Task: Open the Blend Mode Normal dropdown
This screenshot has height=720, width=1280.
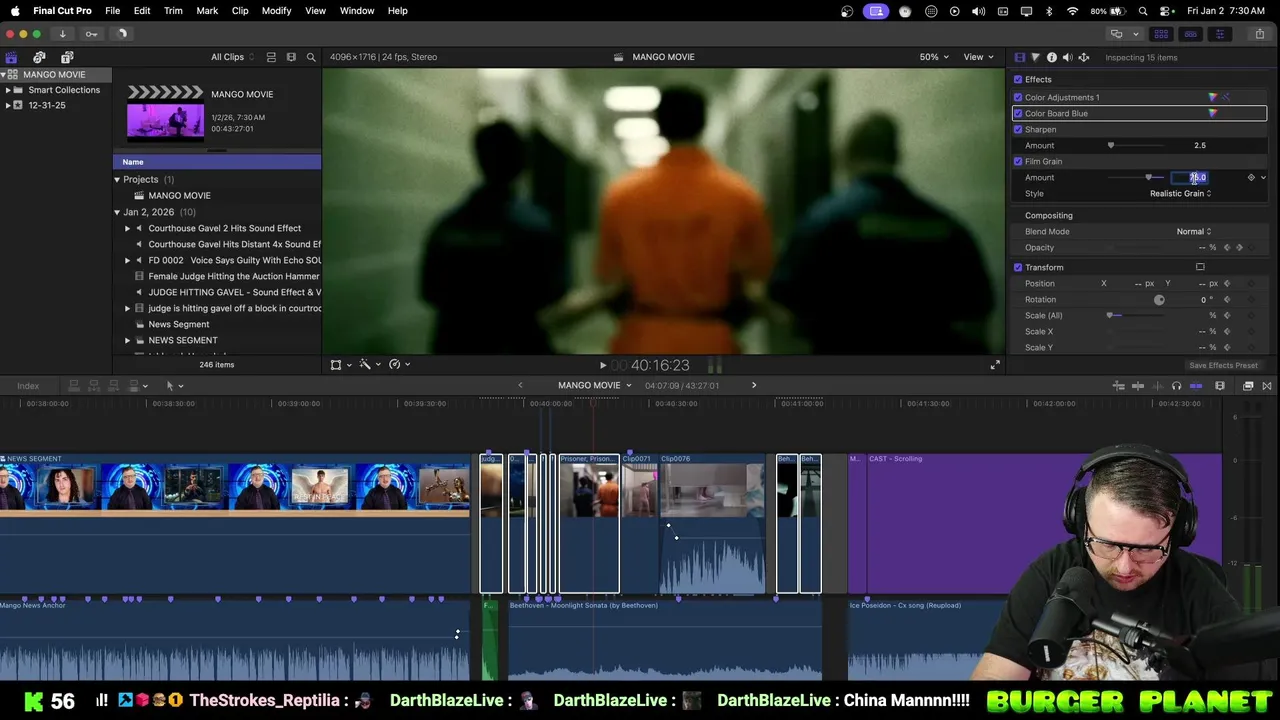Action: point(1193,231)
